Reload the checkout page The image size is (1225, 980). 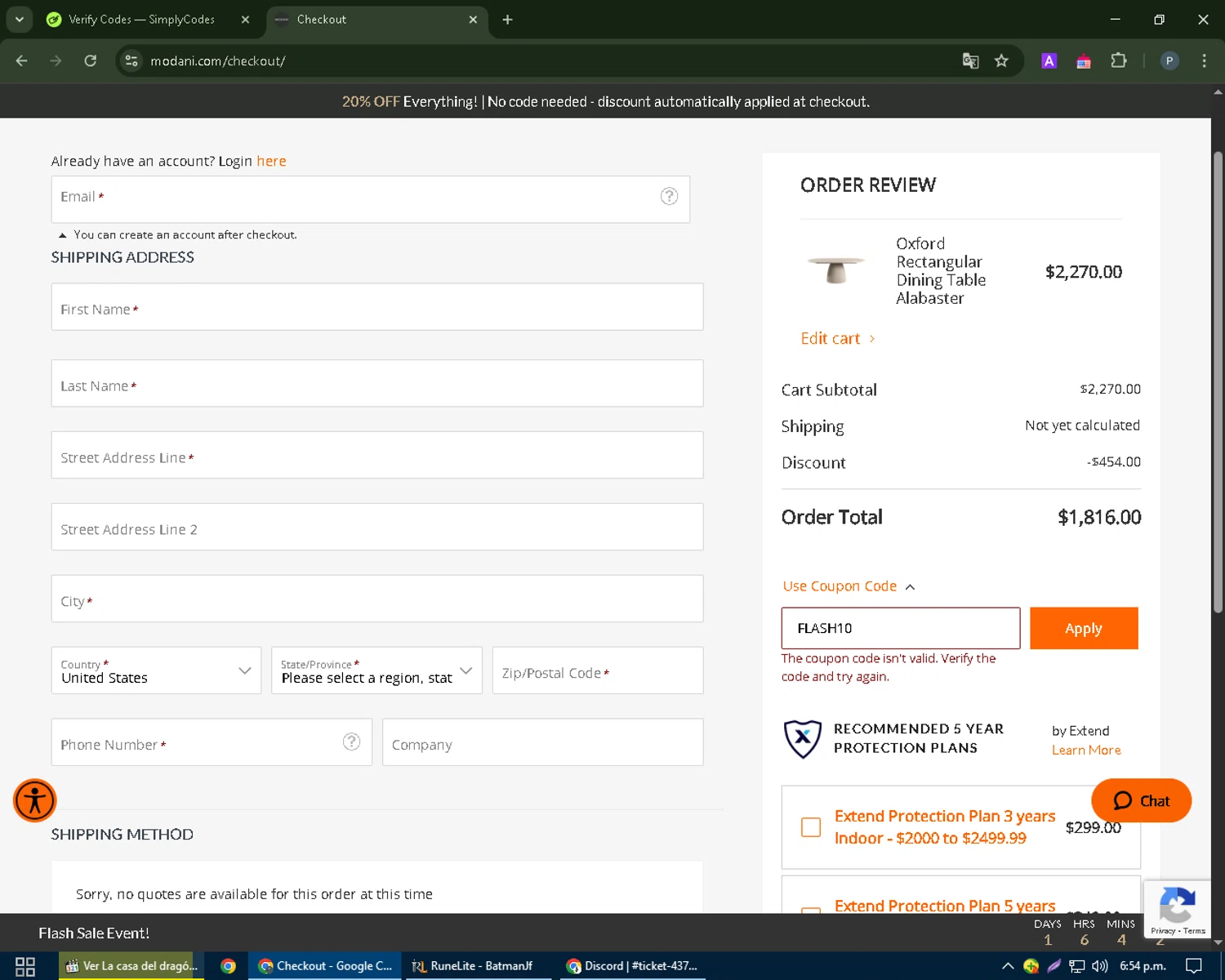[x=91, y=60]
